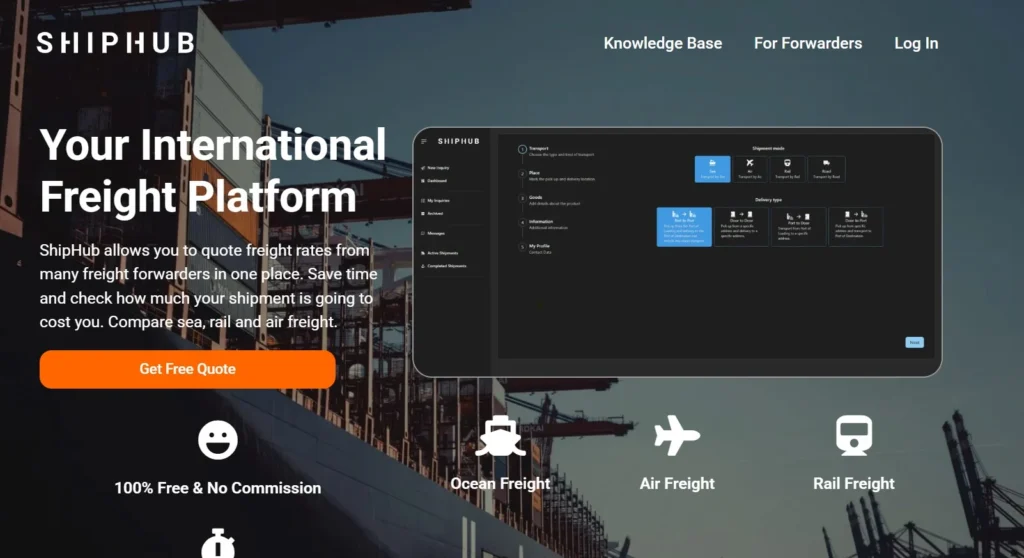Select the Door to Door delivery type
Viewport: 1024px width, 558px height.
[x=741, y=227]
